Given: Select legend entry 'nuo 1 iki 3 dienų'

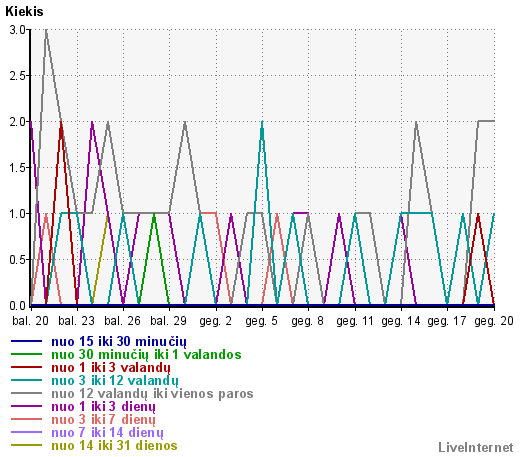Looking at the screenshot, I should click(103, 407).
